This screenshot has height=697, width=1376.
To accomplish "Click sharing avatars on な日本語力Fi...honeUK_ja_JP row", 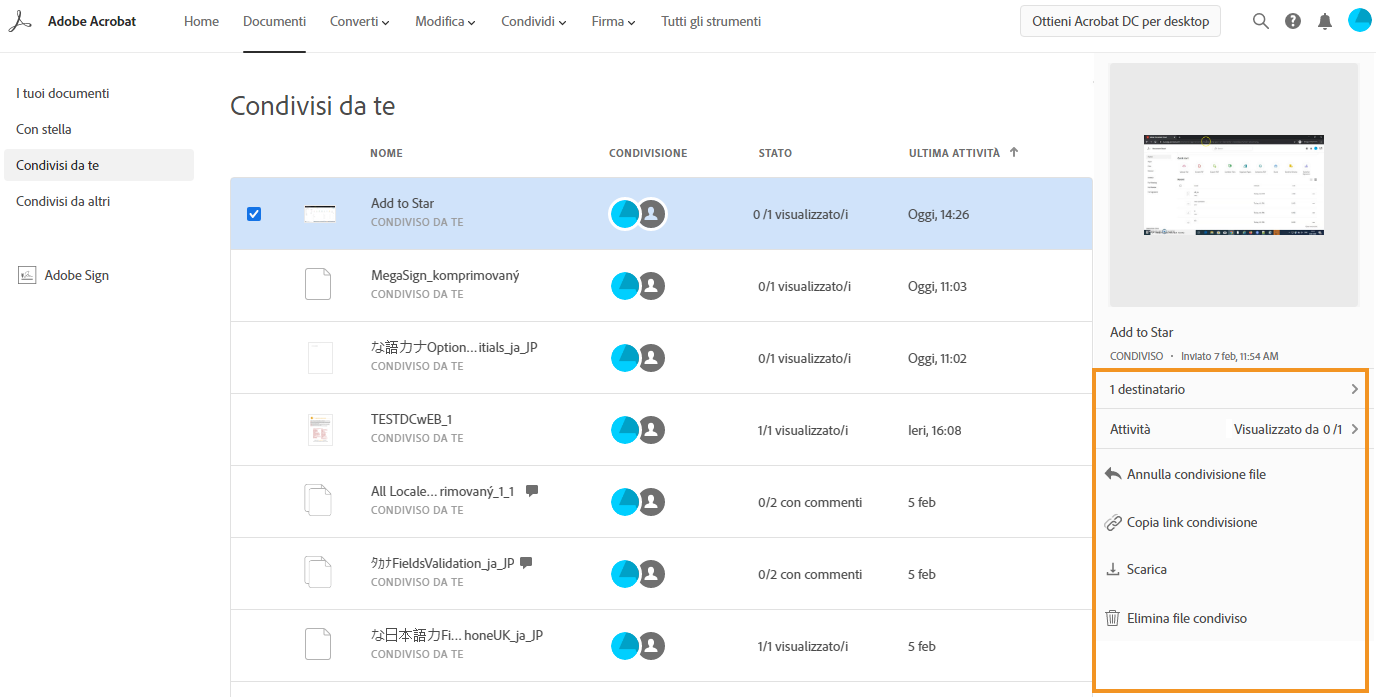I will click(x=638, y=646).
